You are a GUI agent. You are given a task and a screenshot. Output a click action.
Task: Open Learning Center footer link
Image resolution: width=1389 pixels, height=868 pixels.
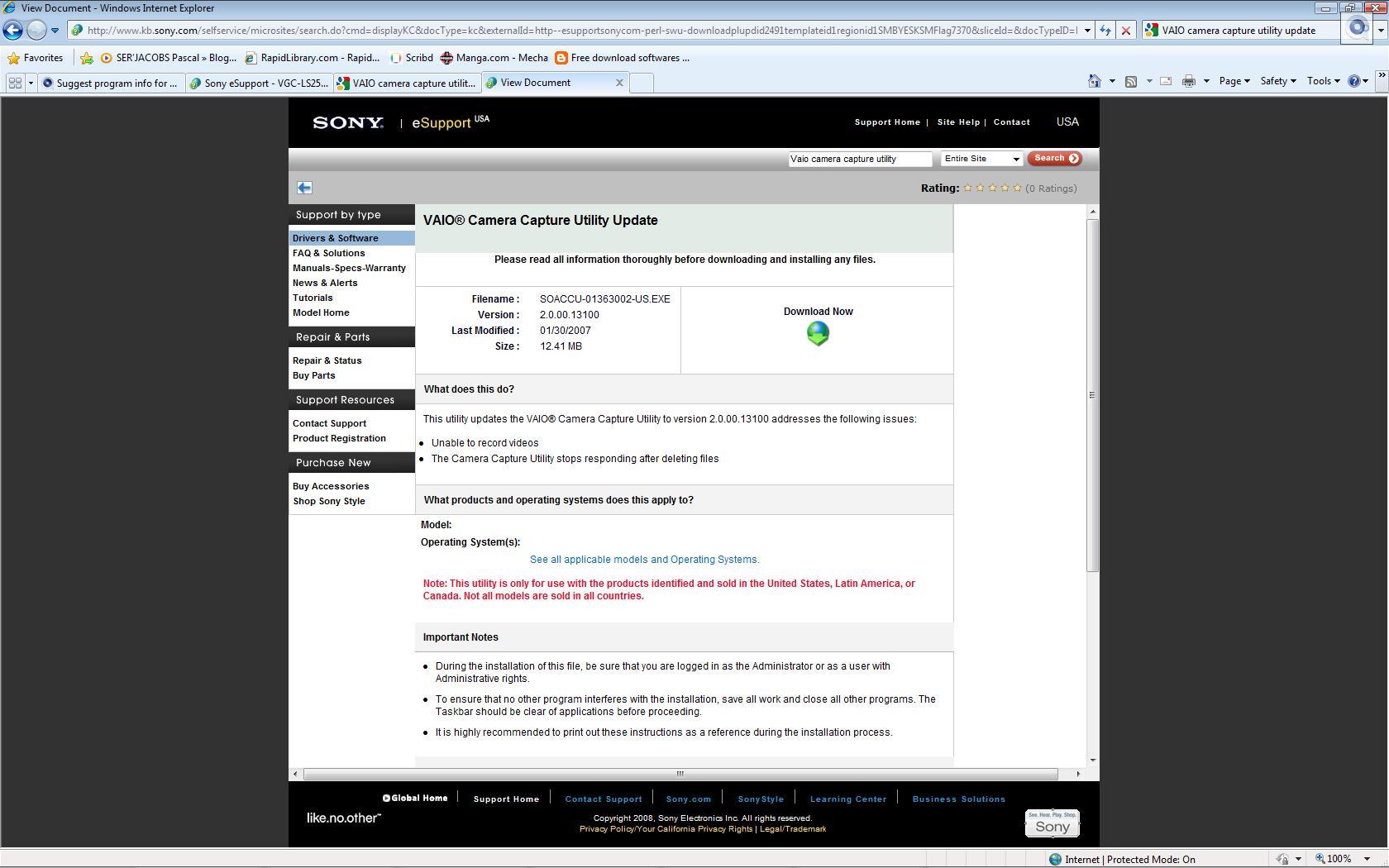pyautogui.click(x=847, y=799)
